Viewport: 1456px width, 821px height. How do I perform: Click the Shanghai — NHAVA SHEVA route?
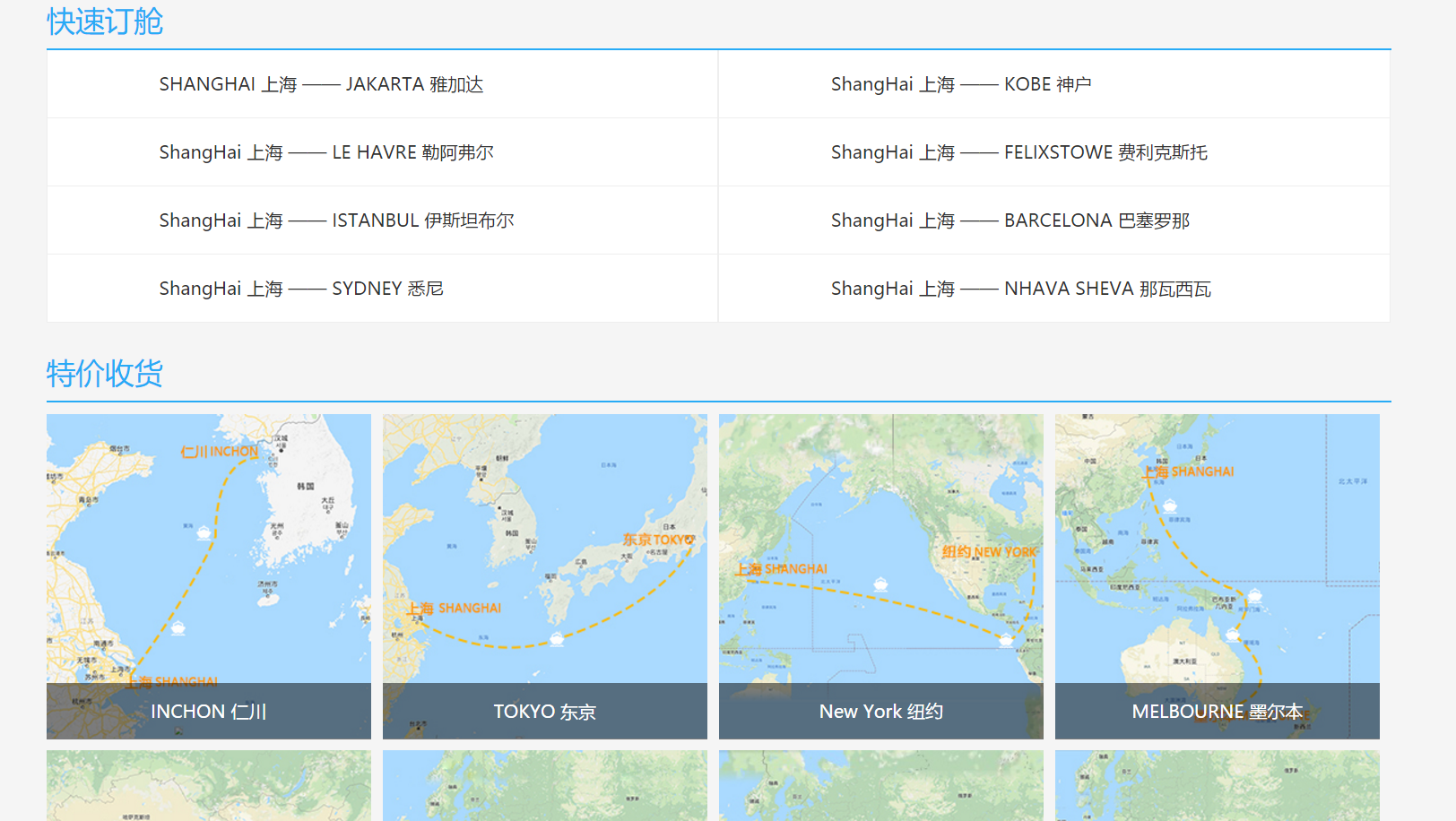pyautogui.click(x=1020, y=289)
